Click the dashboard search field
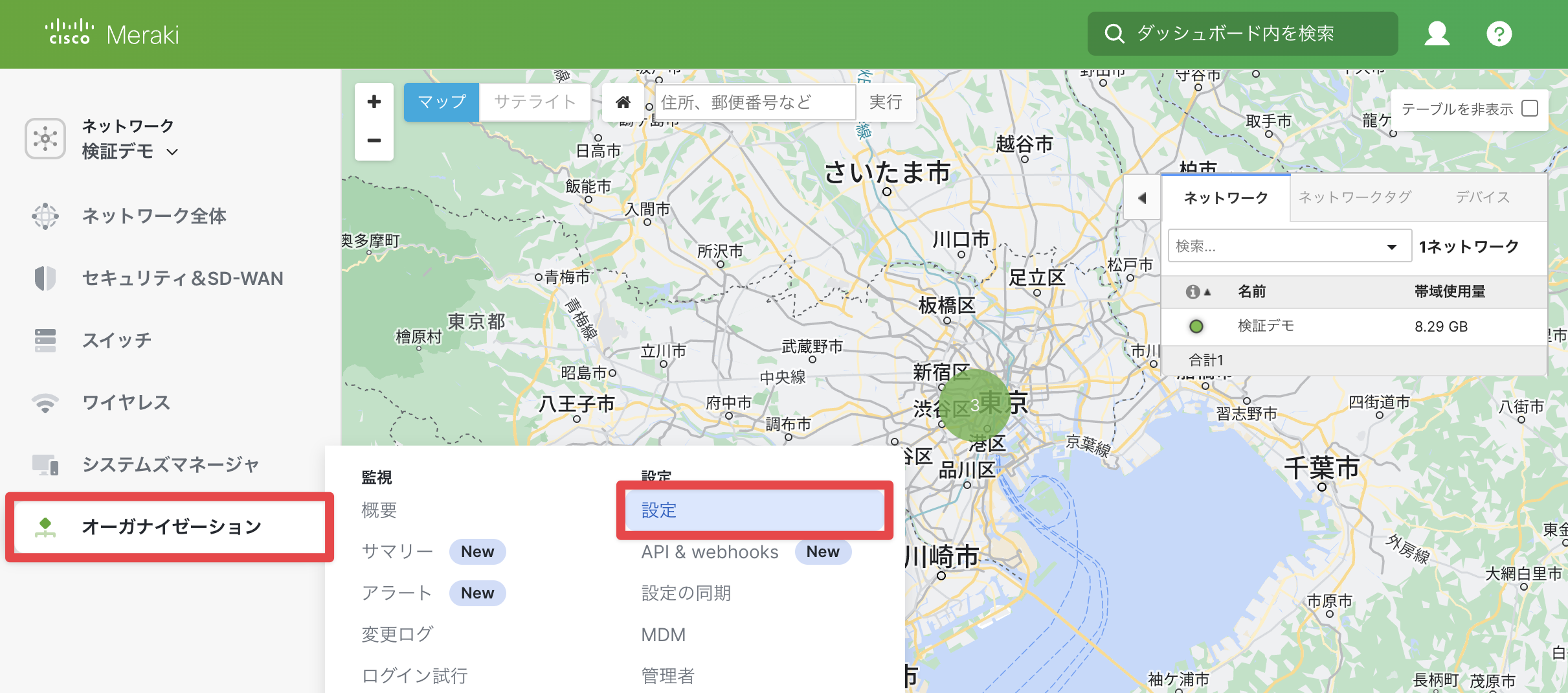The width and height of the screenshot is (1568, 693). point(1242,33)
